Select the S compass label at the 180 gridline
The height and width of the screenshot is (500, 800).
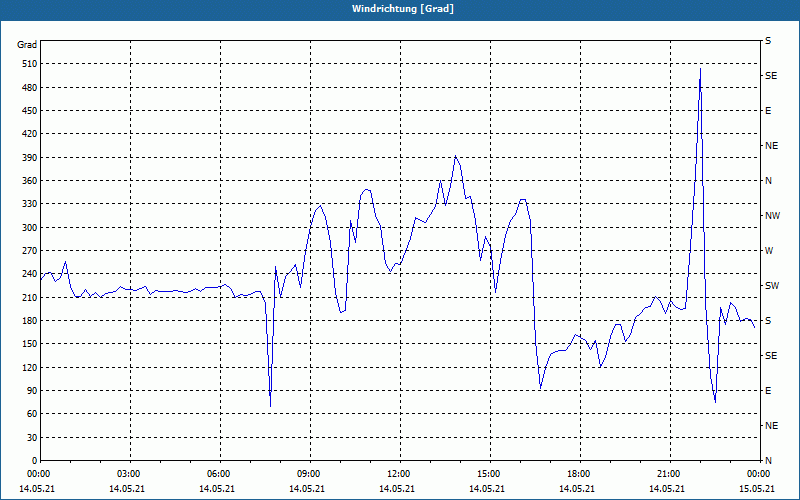pyautogui.click(x=768, y=321)
